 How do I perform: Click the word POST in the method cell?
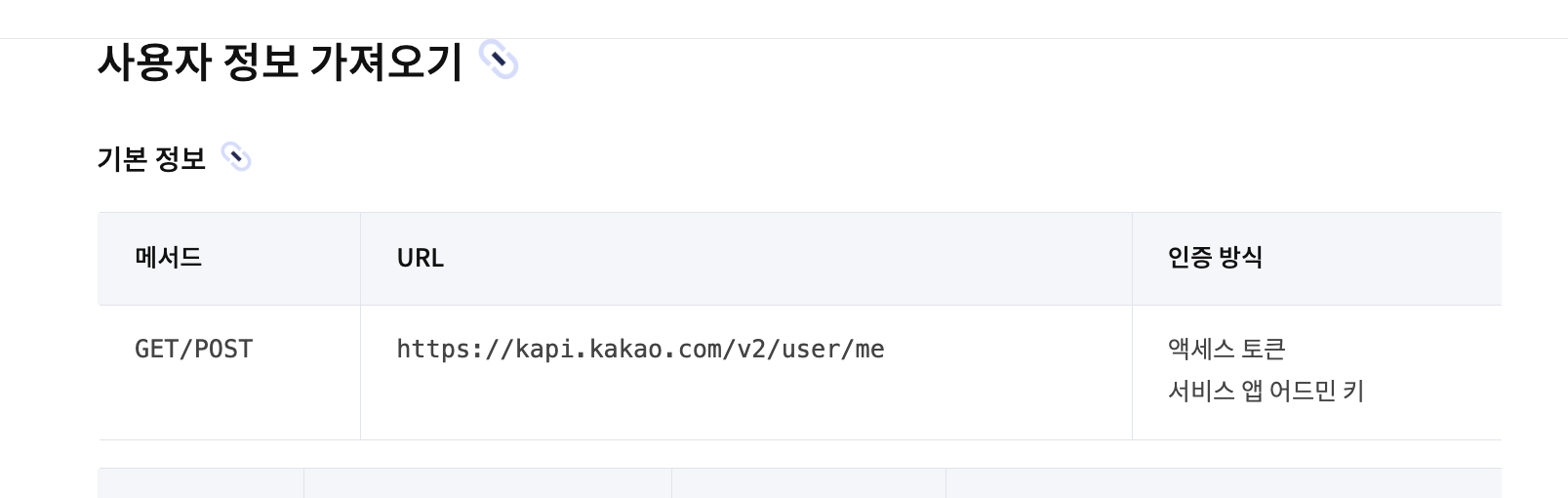pos(223,349)
